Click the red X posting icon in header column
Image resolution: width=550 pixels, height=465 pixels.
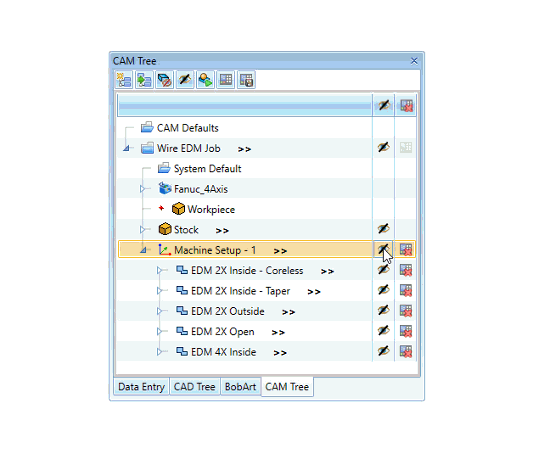(x=406, y=106)
